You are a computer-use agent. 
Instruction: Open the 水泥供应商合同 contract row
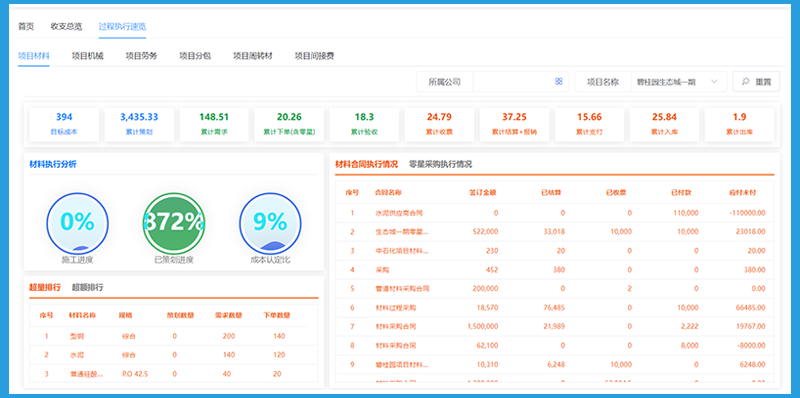[x=555, y=213]
